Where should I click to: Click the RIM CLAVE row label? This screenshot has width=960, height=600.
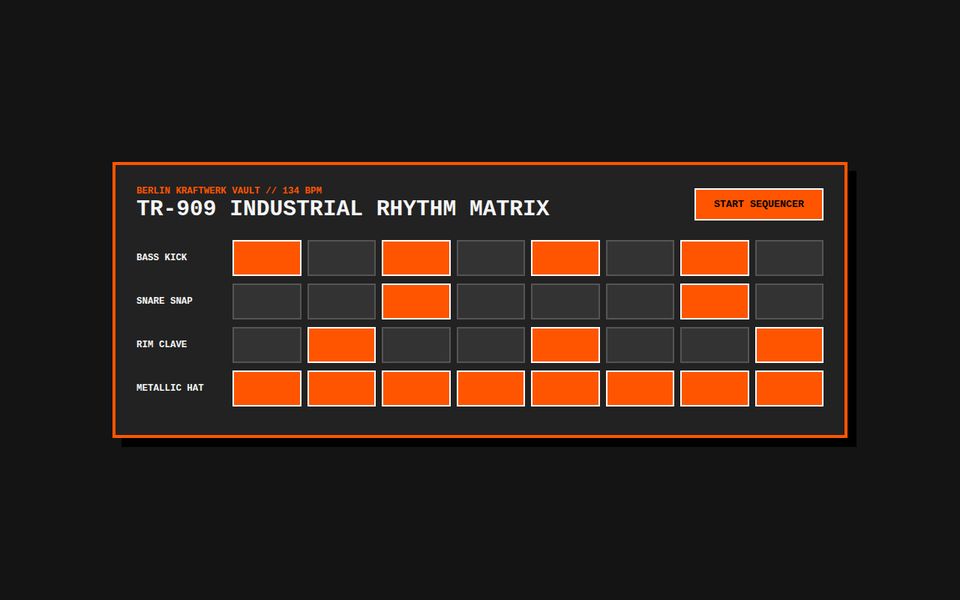[162, 344]
